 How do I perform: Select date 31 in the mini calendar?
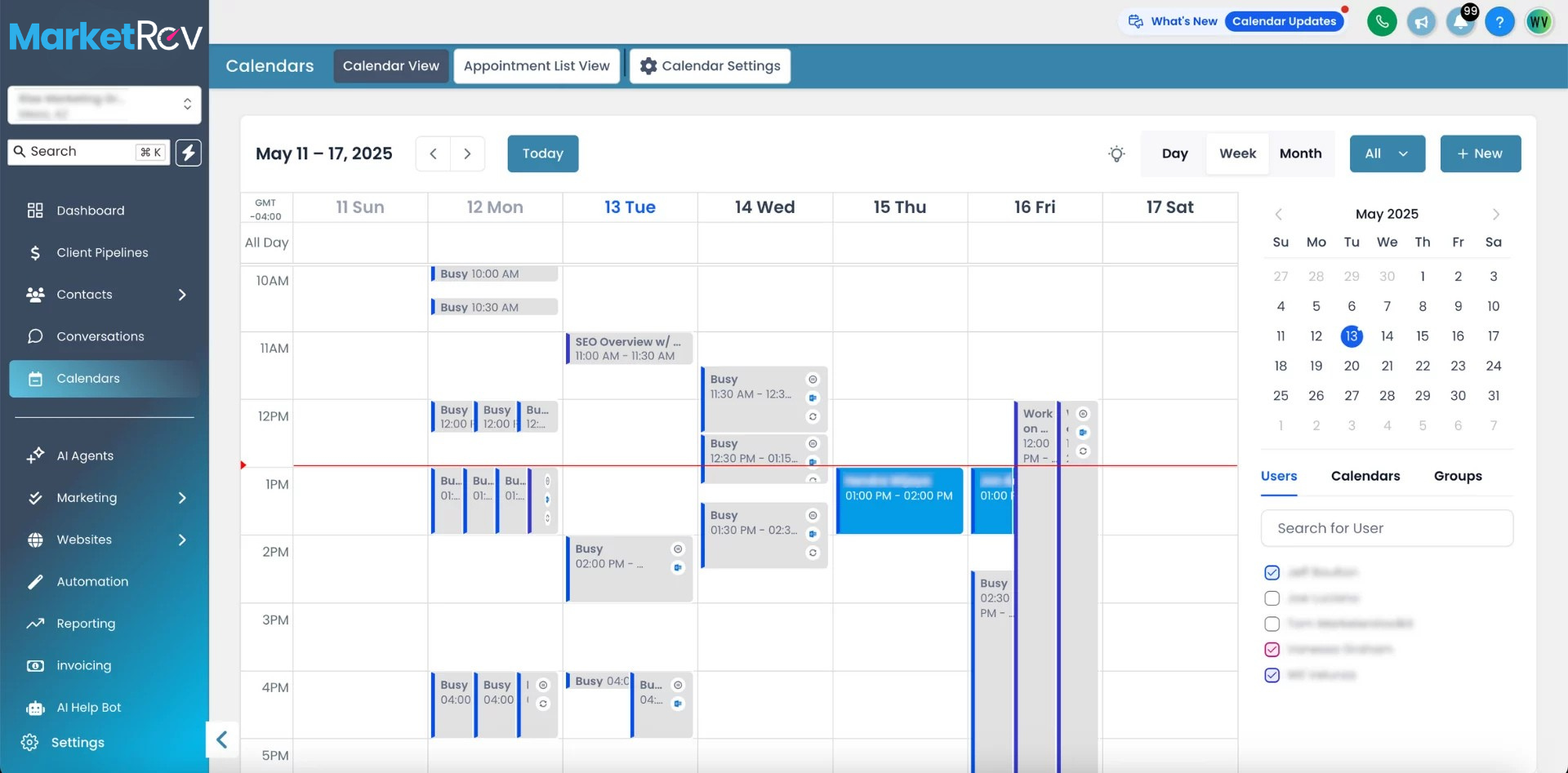(x=1494, y=396)
